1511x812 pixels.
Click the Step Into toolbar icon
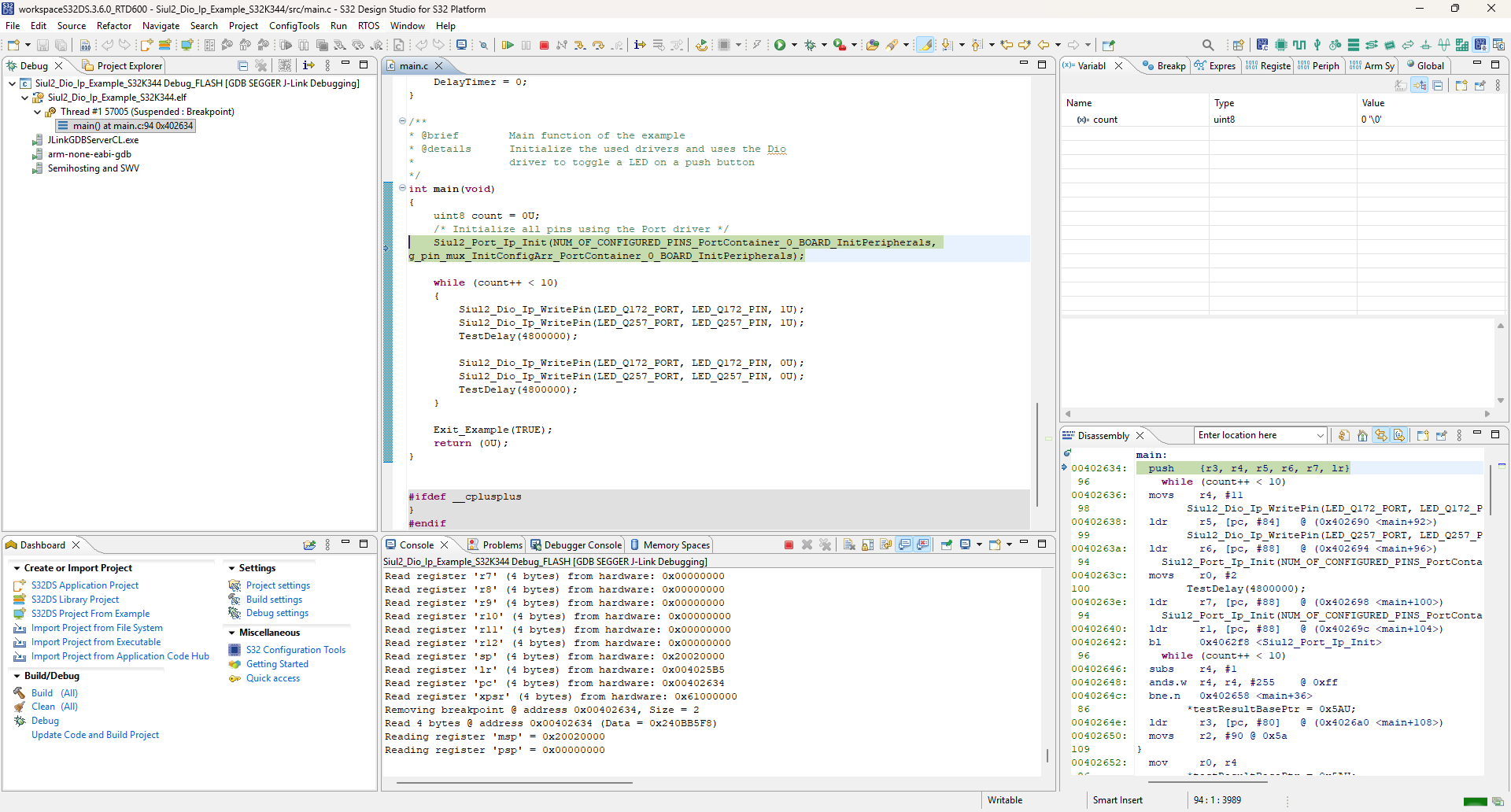point(580,46)
